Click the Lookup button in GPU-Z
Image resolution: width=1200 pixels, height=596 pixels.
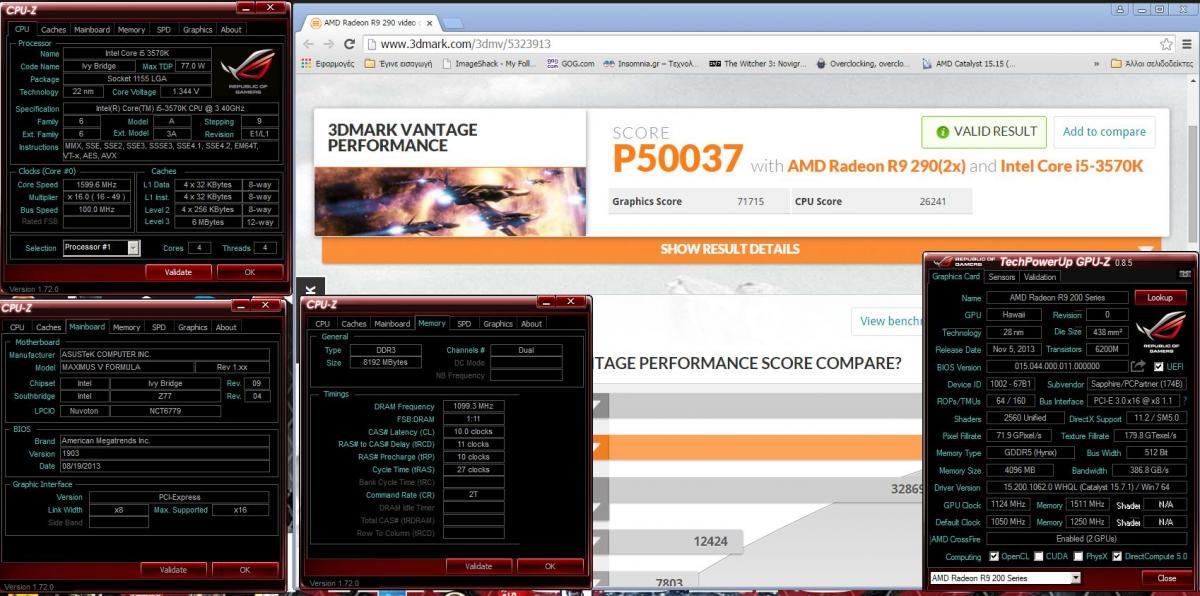pos(1160,297)
